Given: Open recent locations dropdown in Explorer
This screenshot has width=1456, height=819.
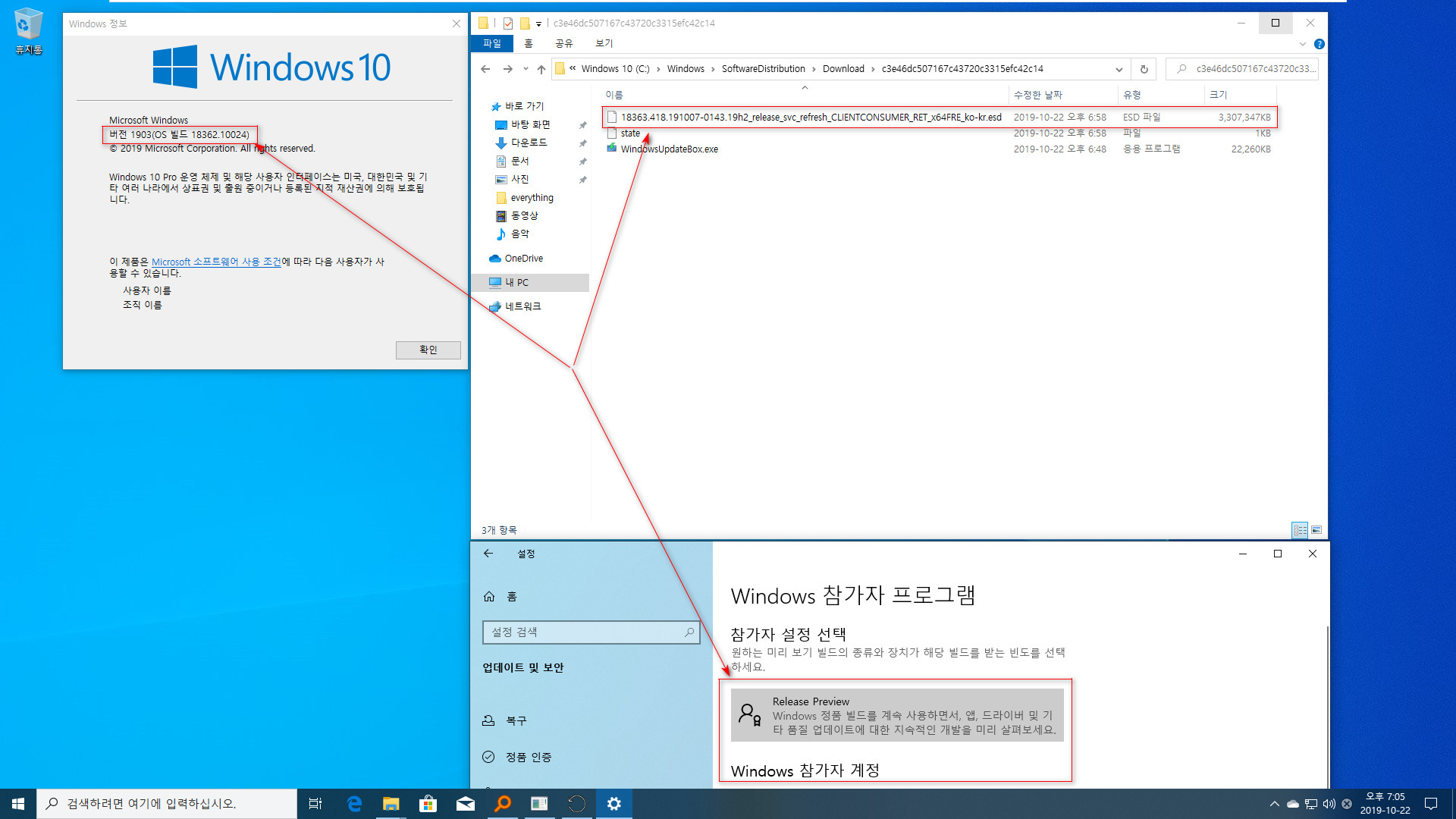Looking at the screenshot, I should [526, 69].
